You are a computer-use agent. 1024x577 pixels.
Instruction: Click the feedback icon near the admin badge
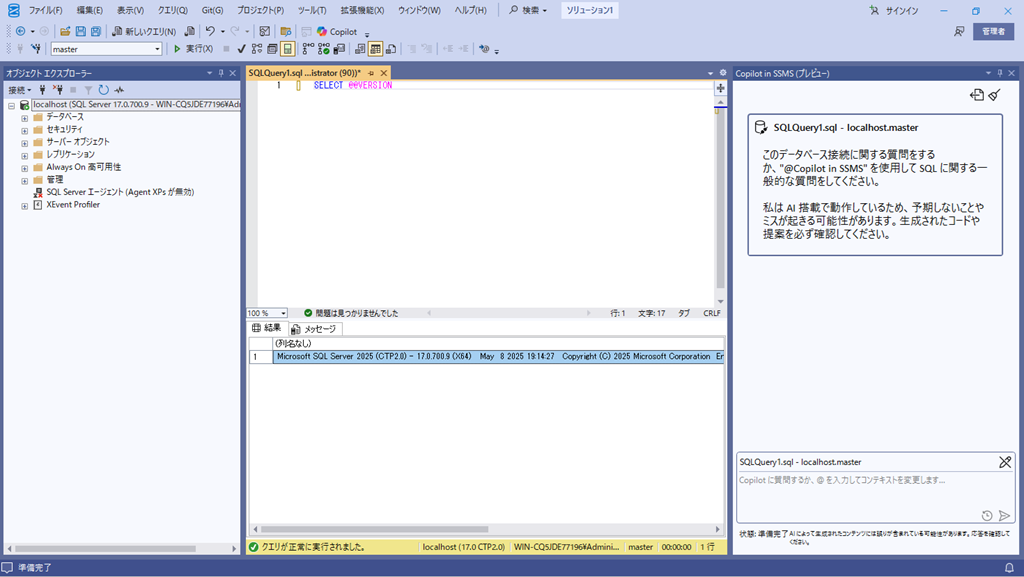point(959,31)
